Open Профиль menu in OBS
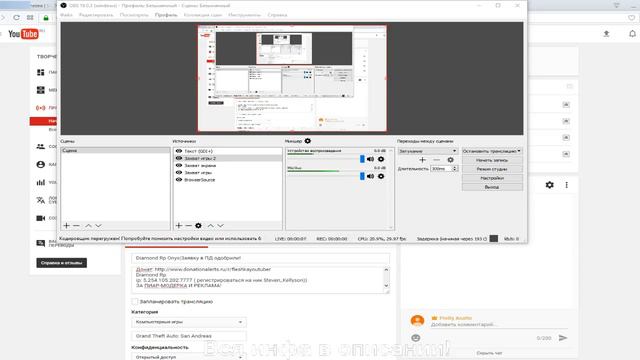Viewport: 640px width, 360px height. (166, 15)
